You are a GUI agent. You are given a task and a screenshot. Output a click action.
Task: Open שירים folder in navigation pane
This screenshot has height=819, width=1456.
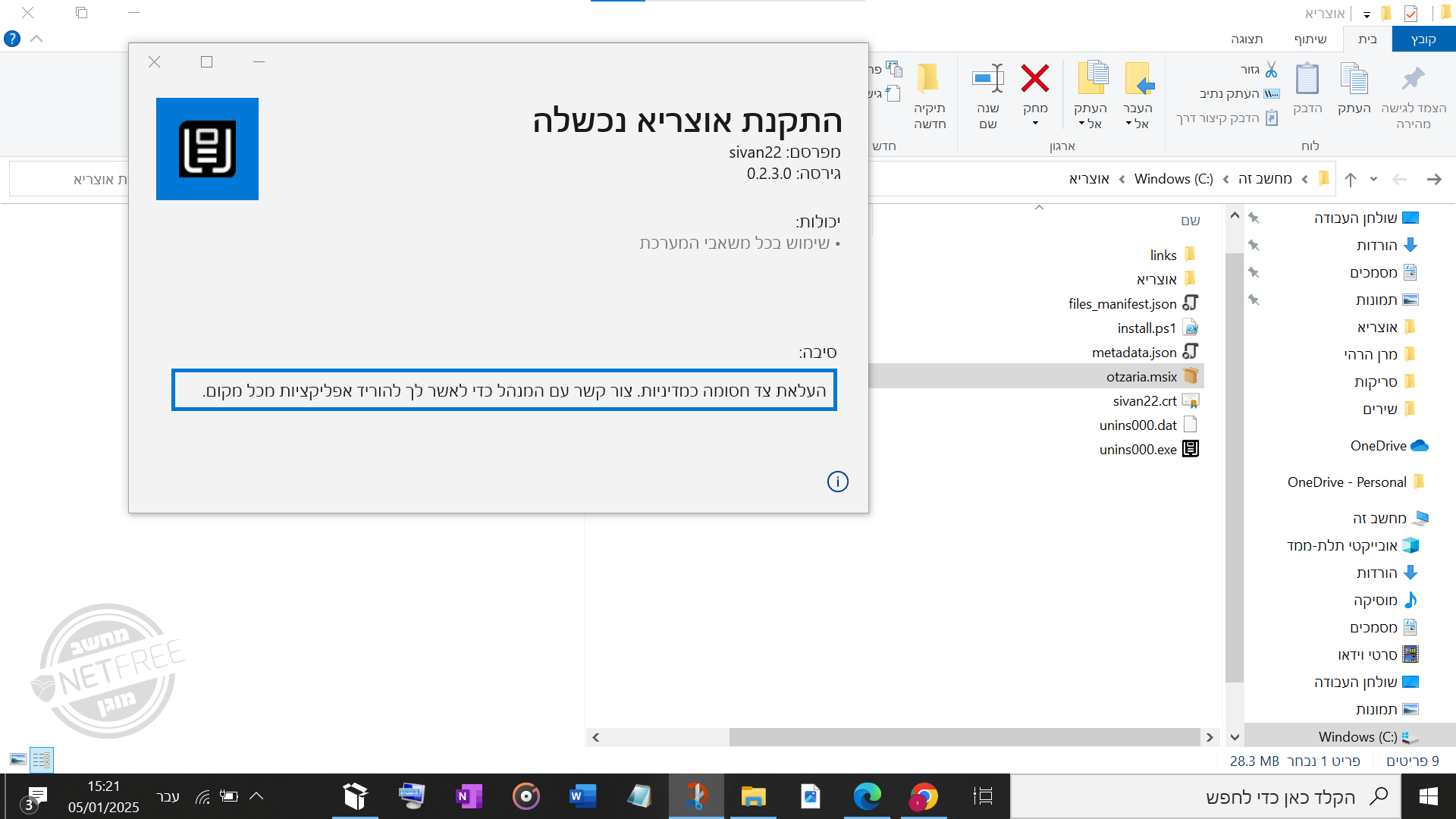click(x=1389, y=409)
